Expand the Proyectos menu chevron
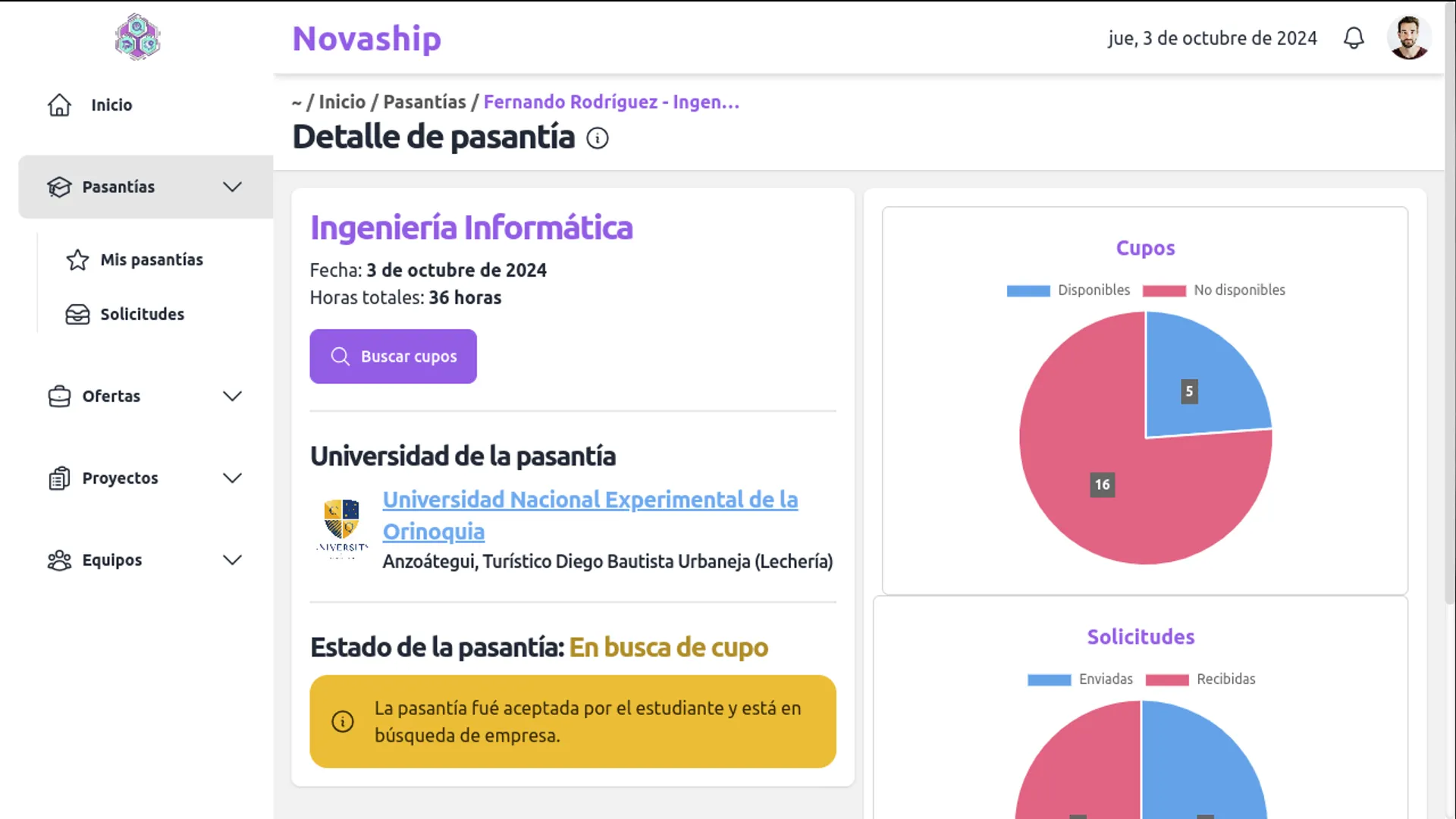This screenshot has height=819, width=1456. tap(232, 478)
